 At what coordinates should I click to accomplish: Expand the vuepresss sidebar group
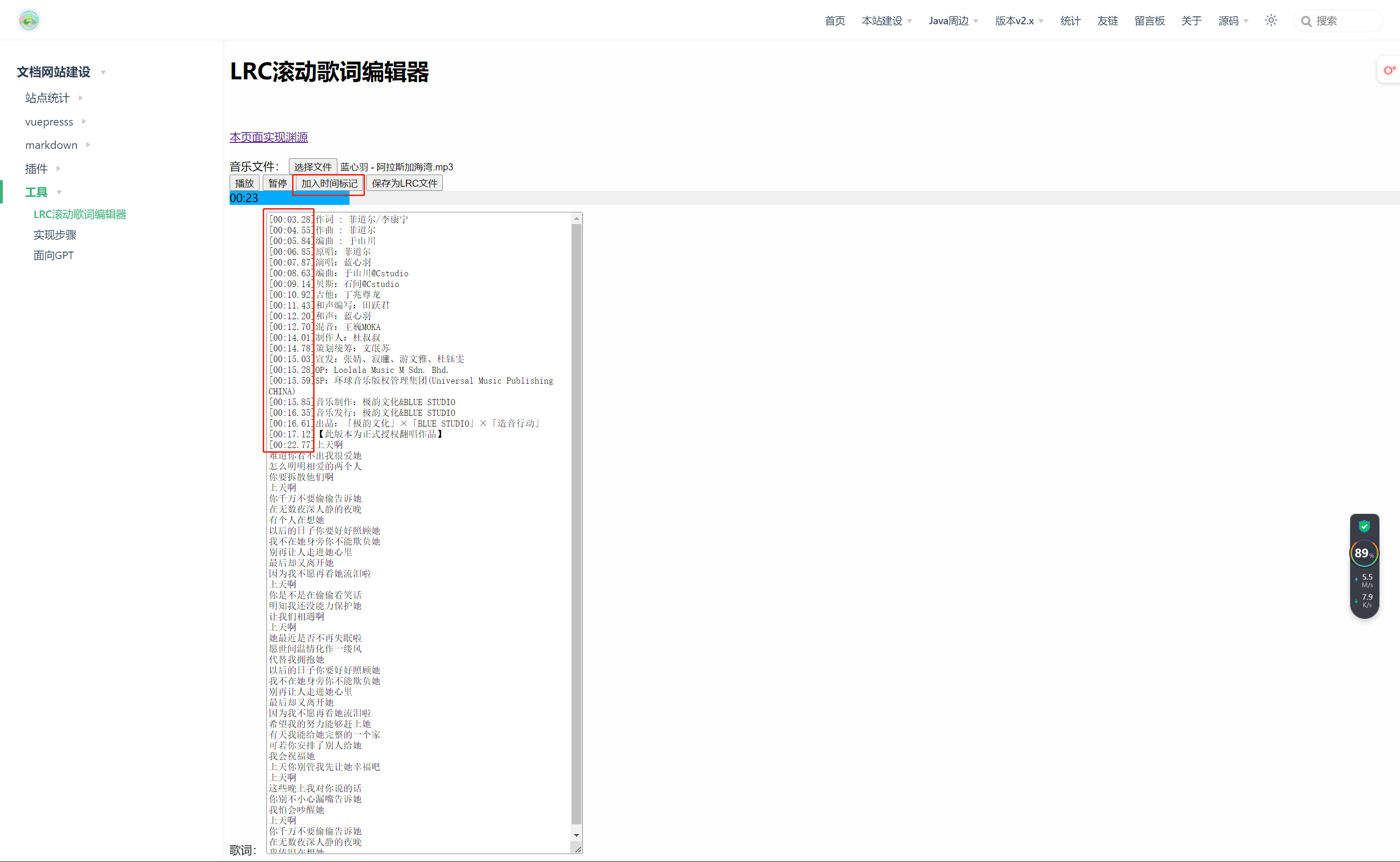49,121
